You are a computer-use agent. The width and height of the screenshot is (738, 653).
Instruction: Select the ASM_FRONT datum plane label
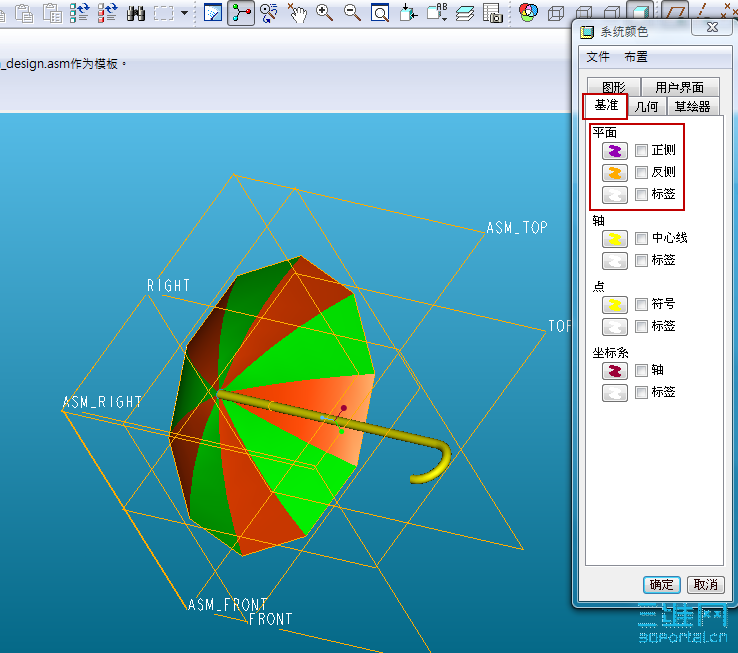tap(227, 605)
